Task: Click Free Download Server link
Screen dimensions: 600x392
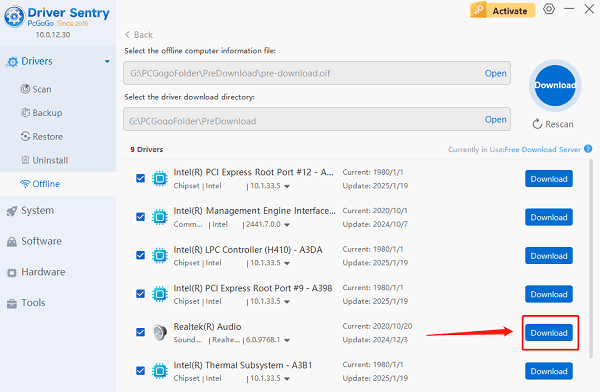Action: (543, 149)
